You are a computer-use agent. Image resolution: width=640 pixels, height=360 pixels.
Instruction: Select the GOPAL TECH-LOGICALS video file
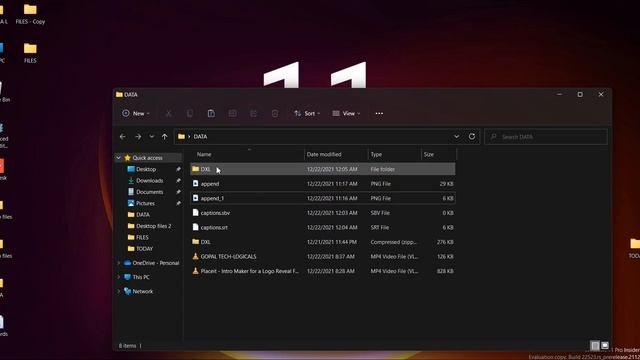[322, 256]
